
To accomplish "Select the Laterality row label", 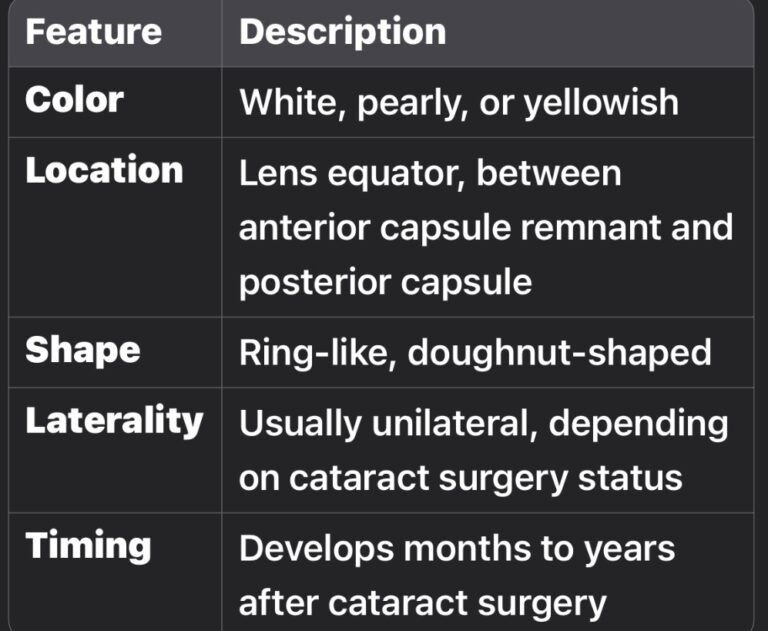I will click(x=114, y=421).
